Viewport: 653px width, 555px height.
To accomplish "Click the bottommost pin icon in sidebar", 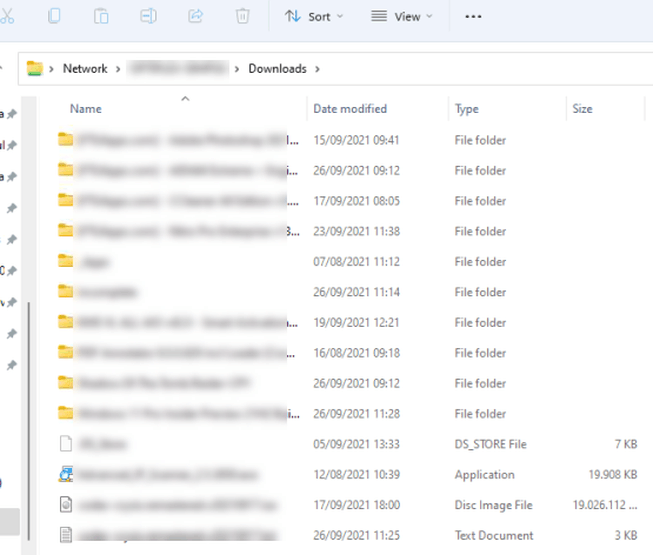I will coord(12,365).
